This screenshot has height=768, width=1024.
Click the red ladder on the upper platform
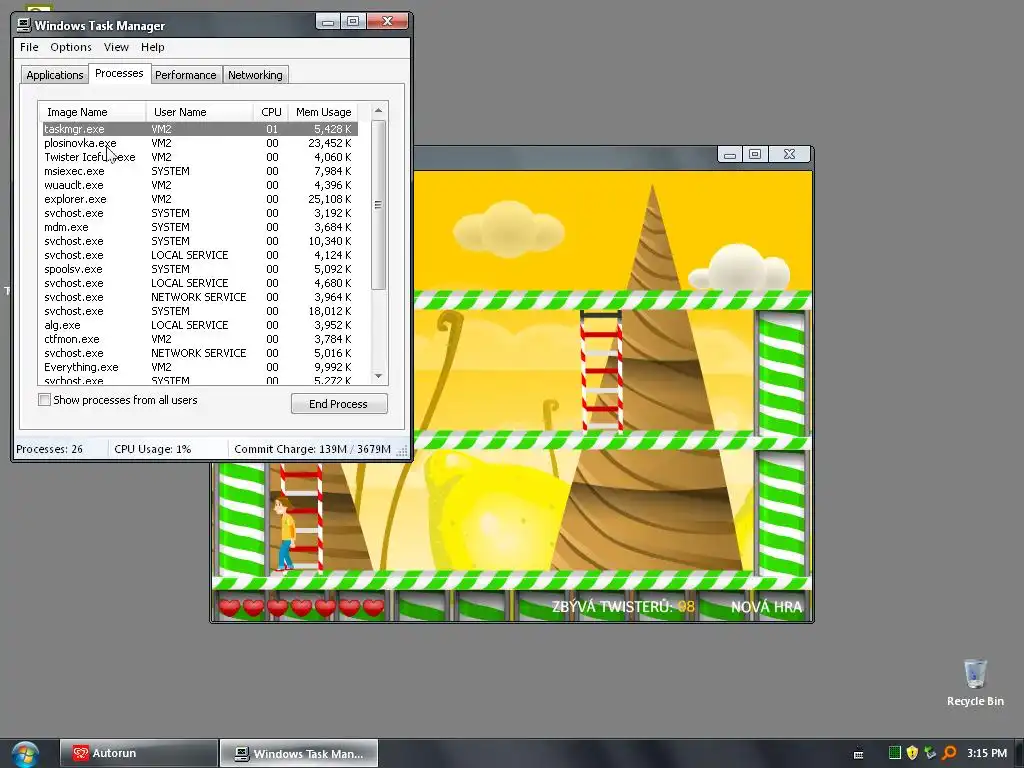pos(601,370)
